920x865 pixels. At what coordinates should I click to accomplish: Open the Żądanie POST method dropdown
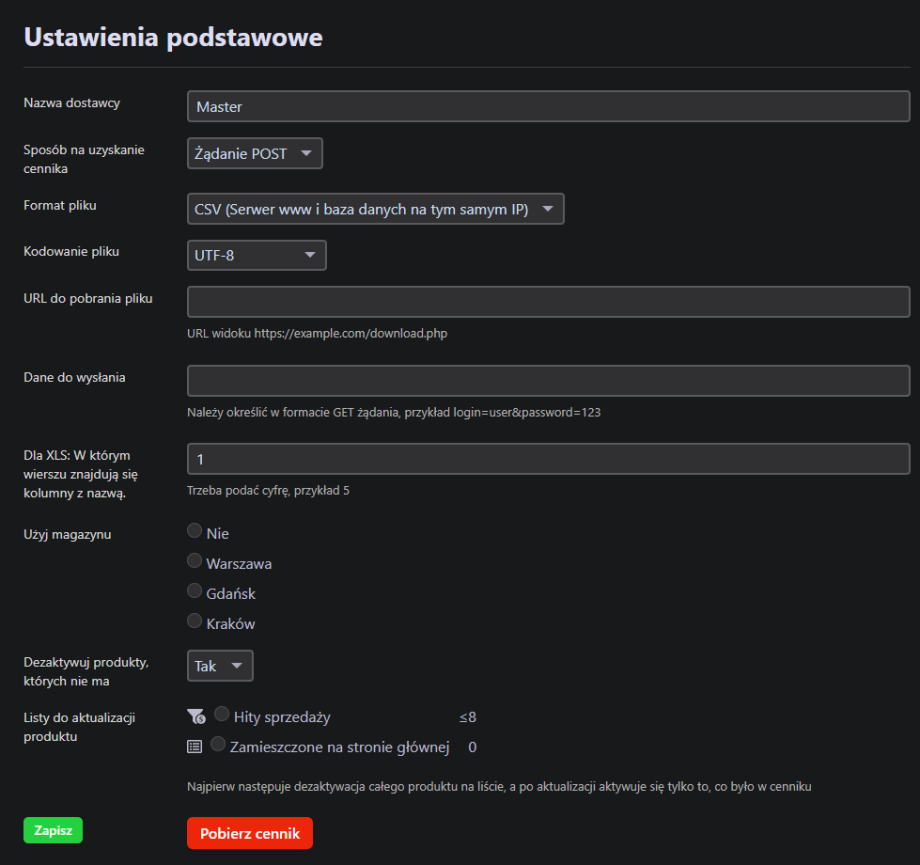tap(255, 154)
